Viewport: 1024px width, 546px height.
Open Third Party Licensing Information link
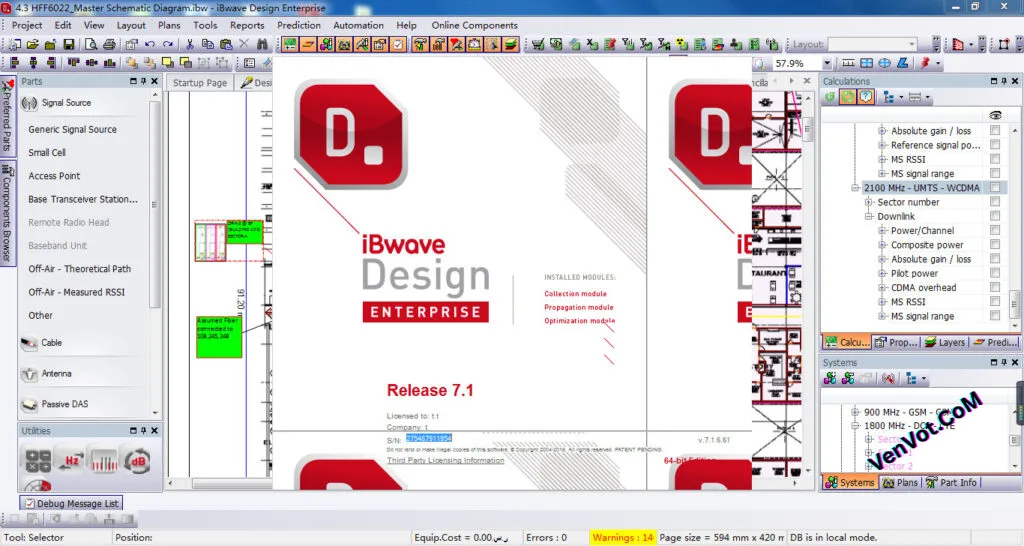point(445,460)
